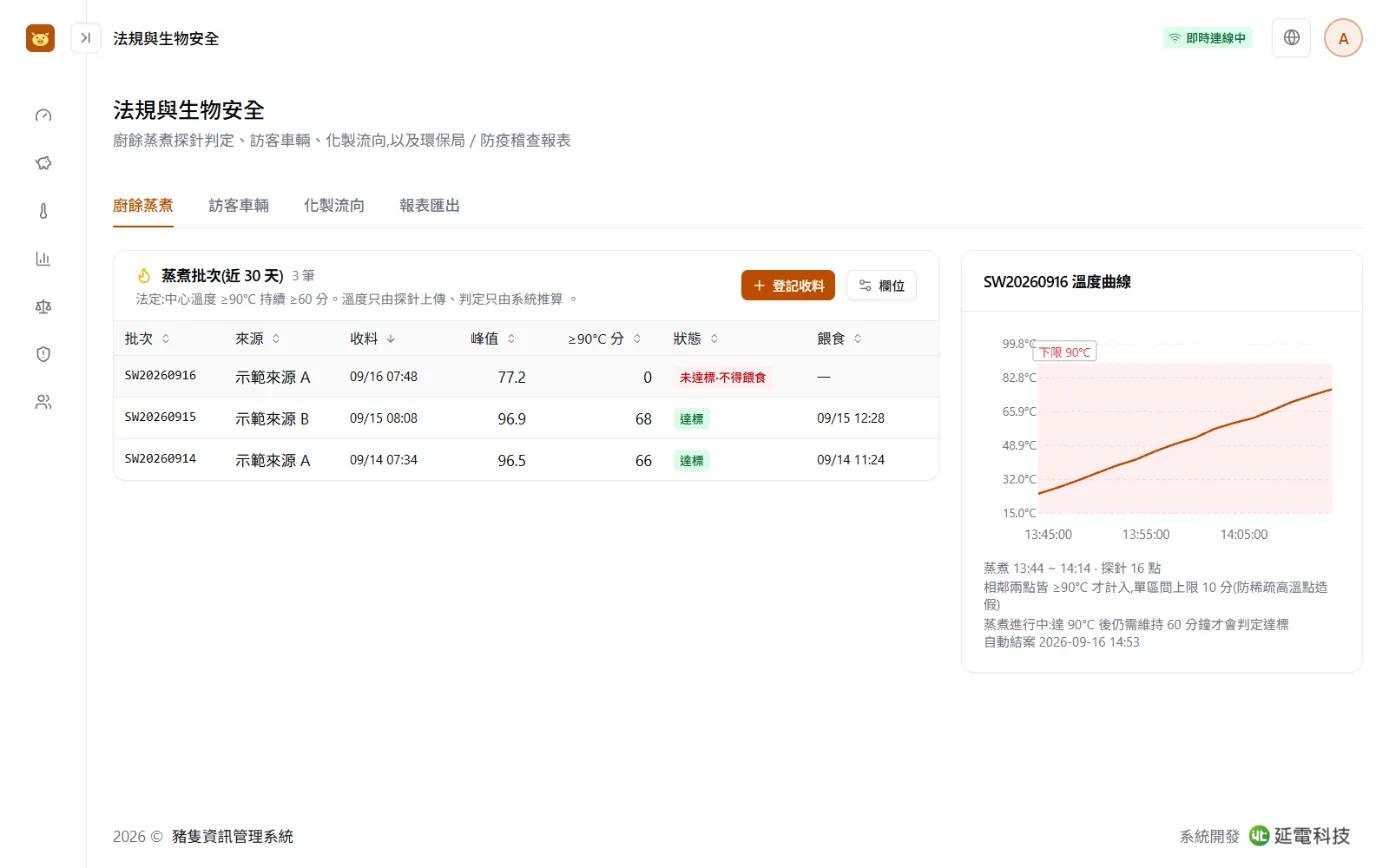Click the 豬隻資訊管理系統 footer text

click(x=233, y=837)
